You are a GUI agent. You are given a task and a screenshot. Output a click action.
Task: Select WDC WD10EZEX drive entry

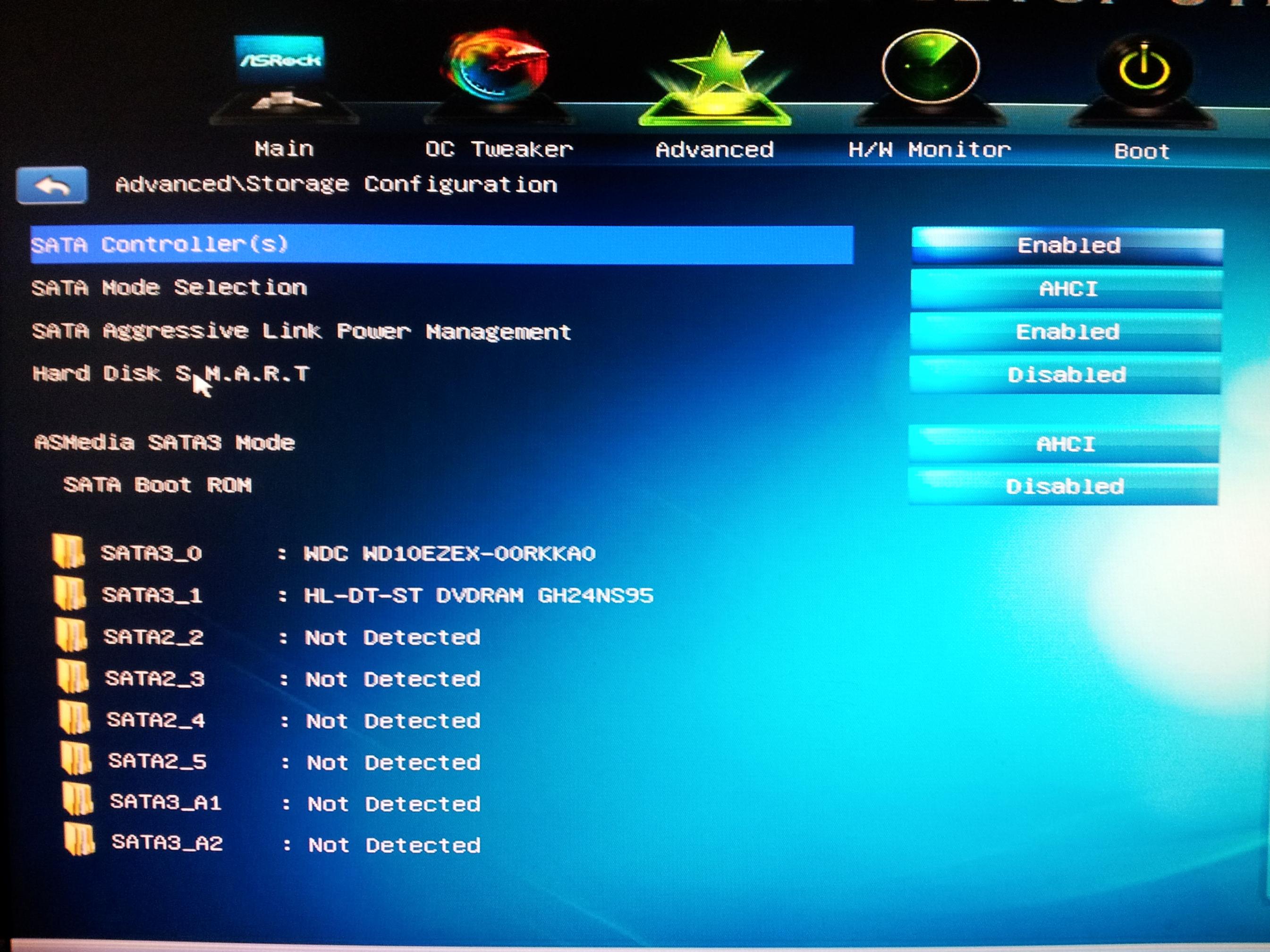click(449, 554)
